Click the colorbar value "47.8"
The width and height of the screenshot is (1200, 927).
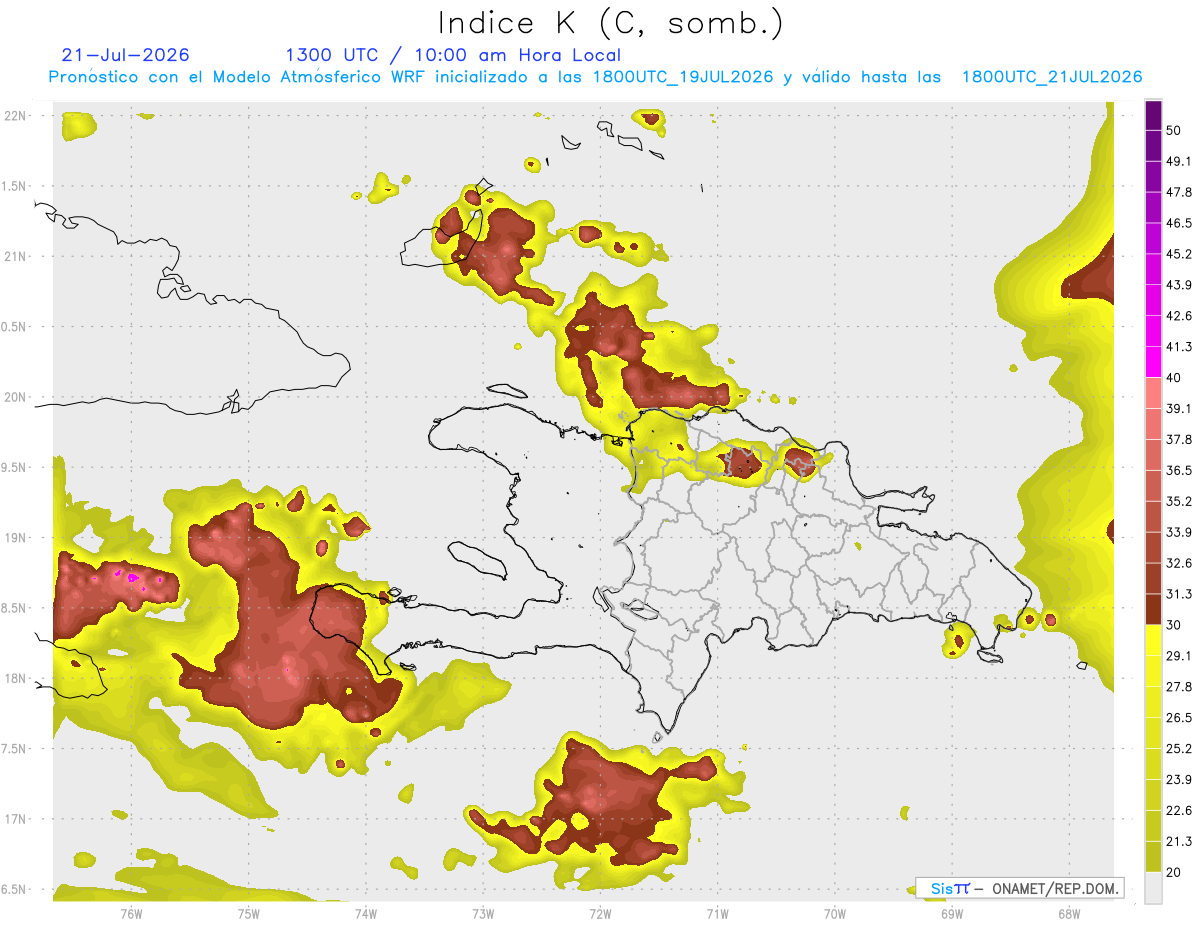pyautogui.click(x=1179, y=192)
